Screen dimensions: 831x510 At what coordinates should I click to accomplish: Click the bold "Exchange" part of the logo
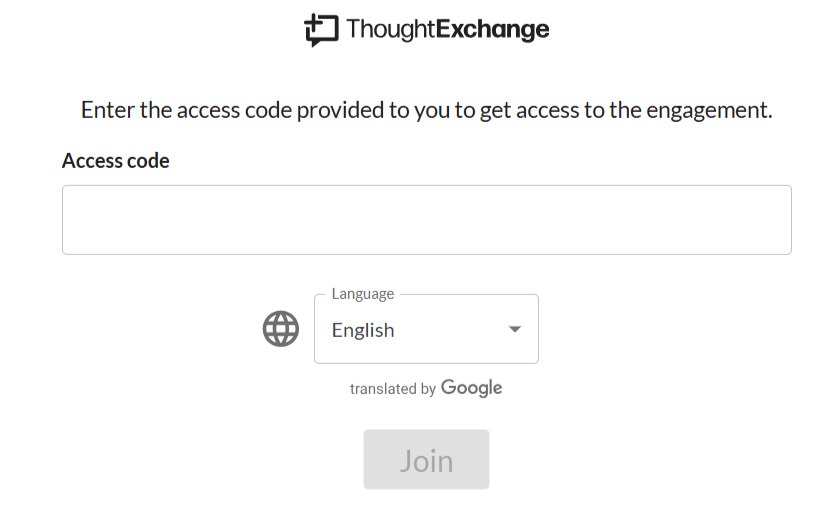[x=492, y=29]
